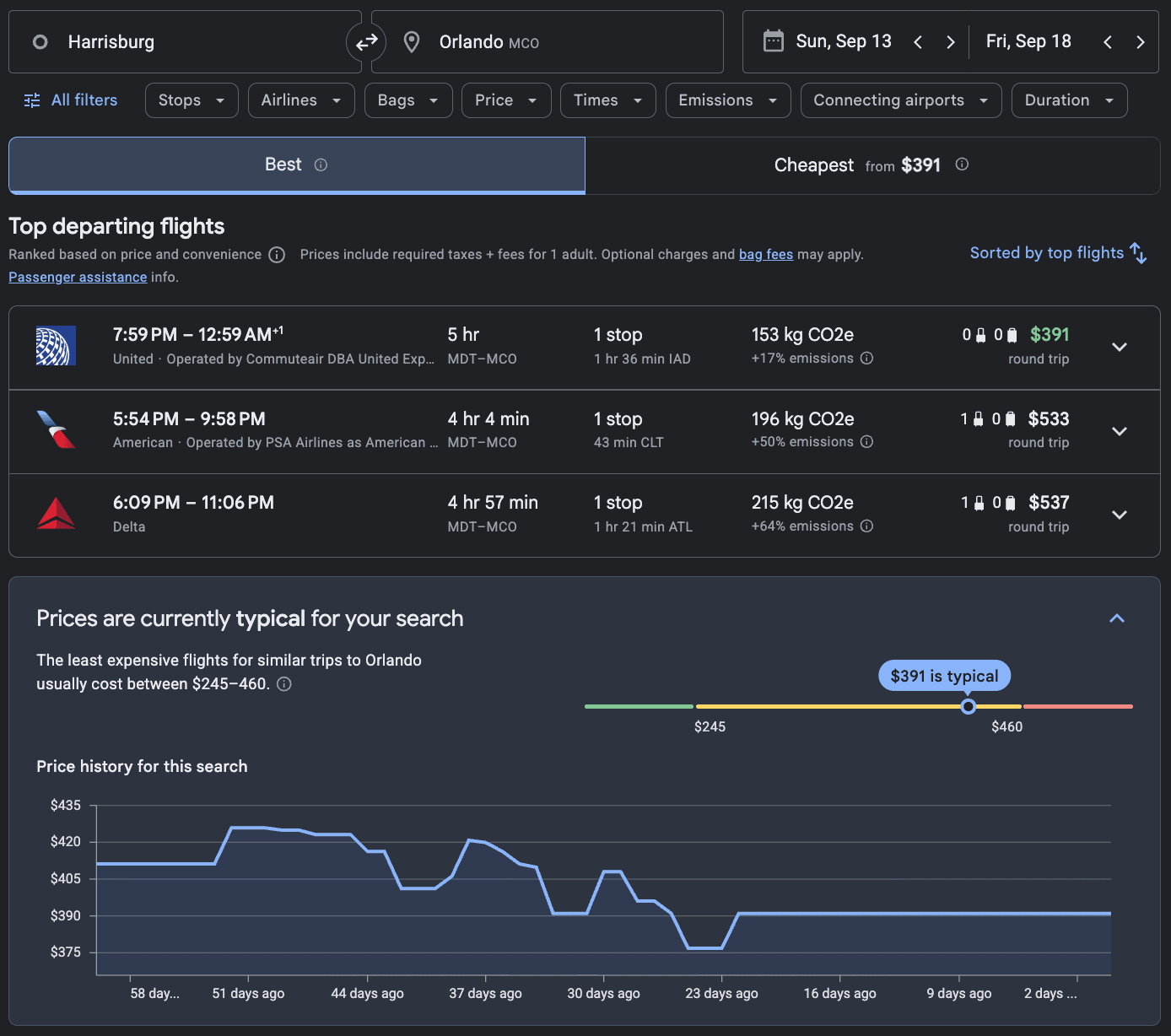Select the Cheapest from $391 tab
This screenshot has width=1171, height=1036.
tap(872, 165)
